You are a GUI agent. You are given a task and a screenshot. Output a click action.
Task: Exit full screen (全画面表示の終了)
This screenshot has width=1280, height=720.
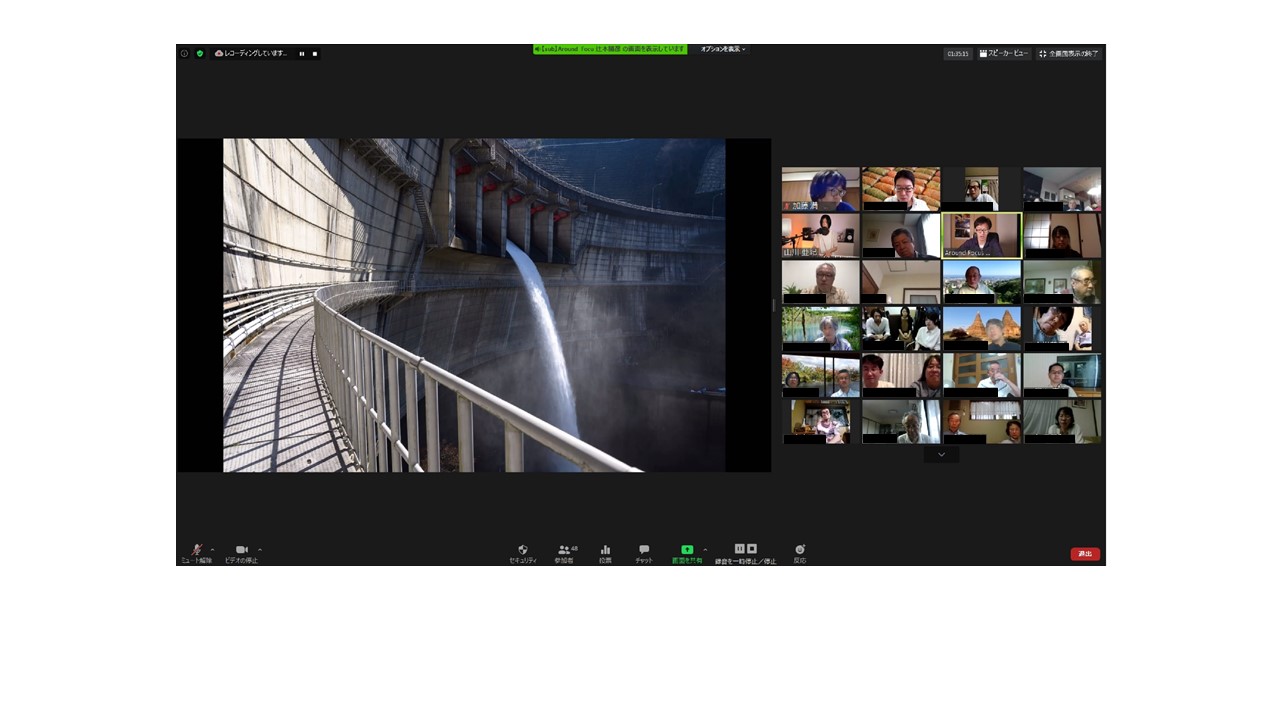point(1068,53)
